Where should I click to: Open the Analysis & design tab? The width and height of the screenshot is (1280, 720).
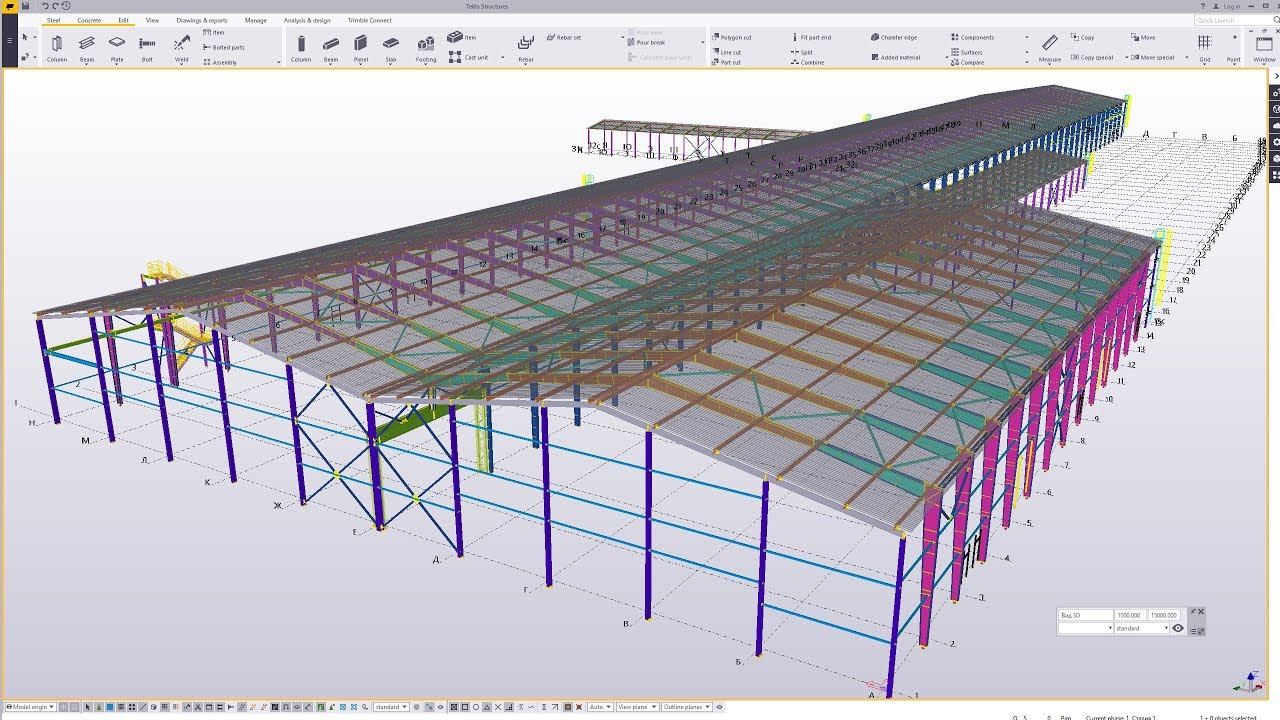(306, 20)
